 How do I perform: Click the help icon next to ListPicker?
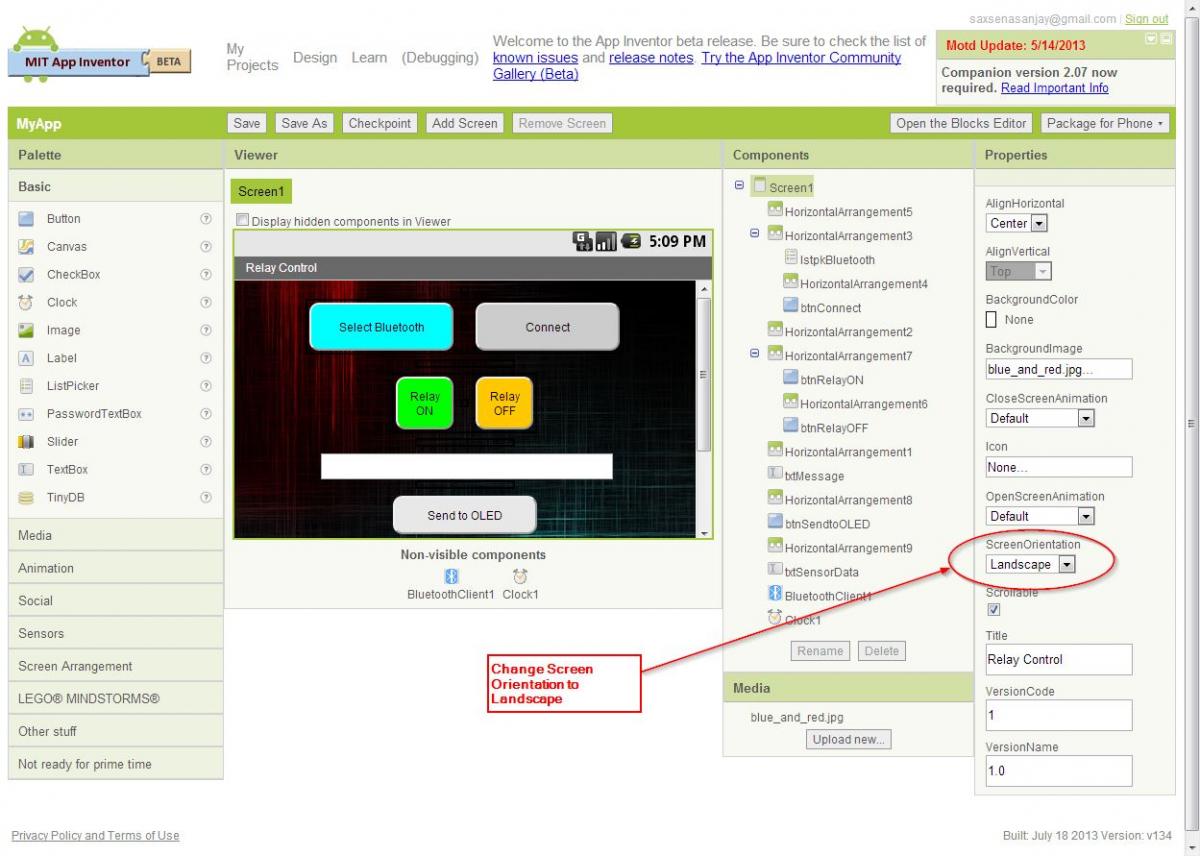click(x=206, y=386)
